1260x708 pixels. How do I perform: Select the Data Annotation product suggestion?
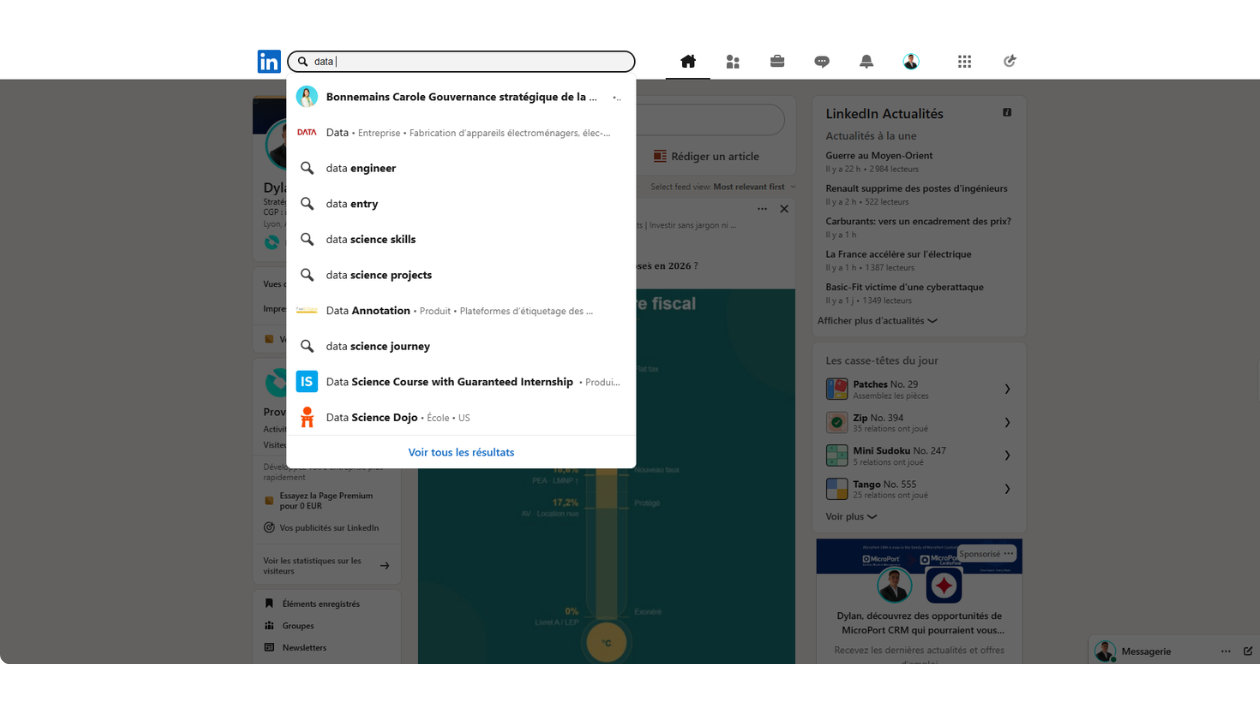click(461, 310)
